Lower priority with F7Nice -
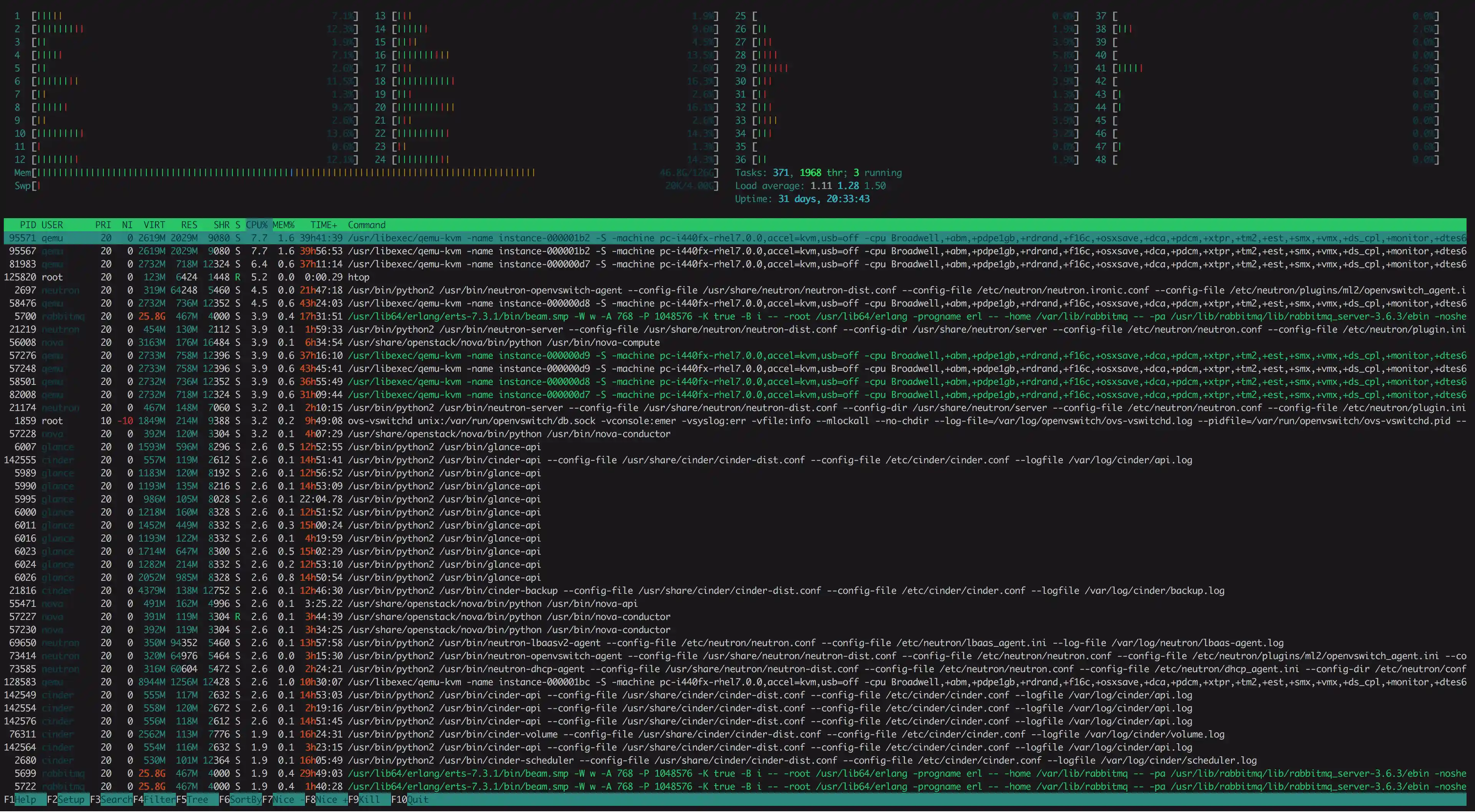 coord(283,799)
